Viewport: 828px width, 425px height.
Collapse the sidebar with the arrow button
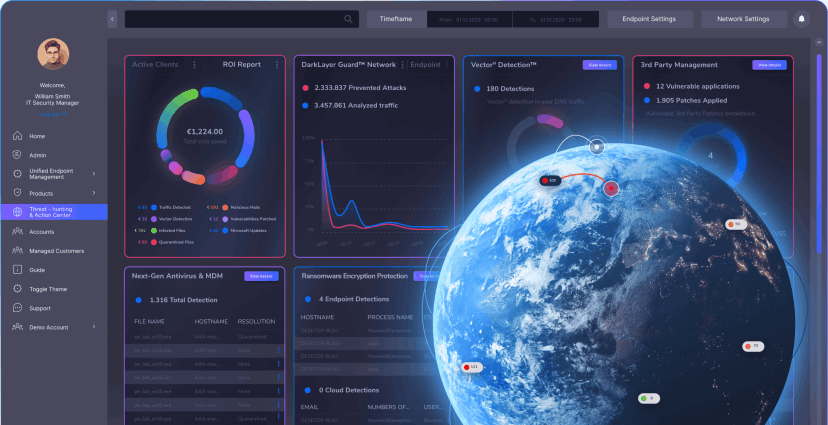(x=111, y=19)
